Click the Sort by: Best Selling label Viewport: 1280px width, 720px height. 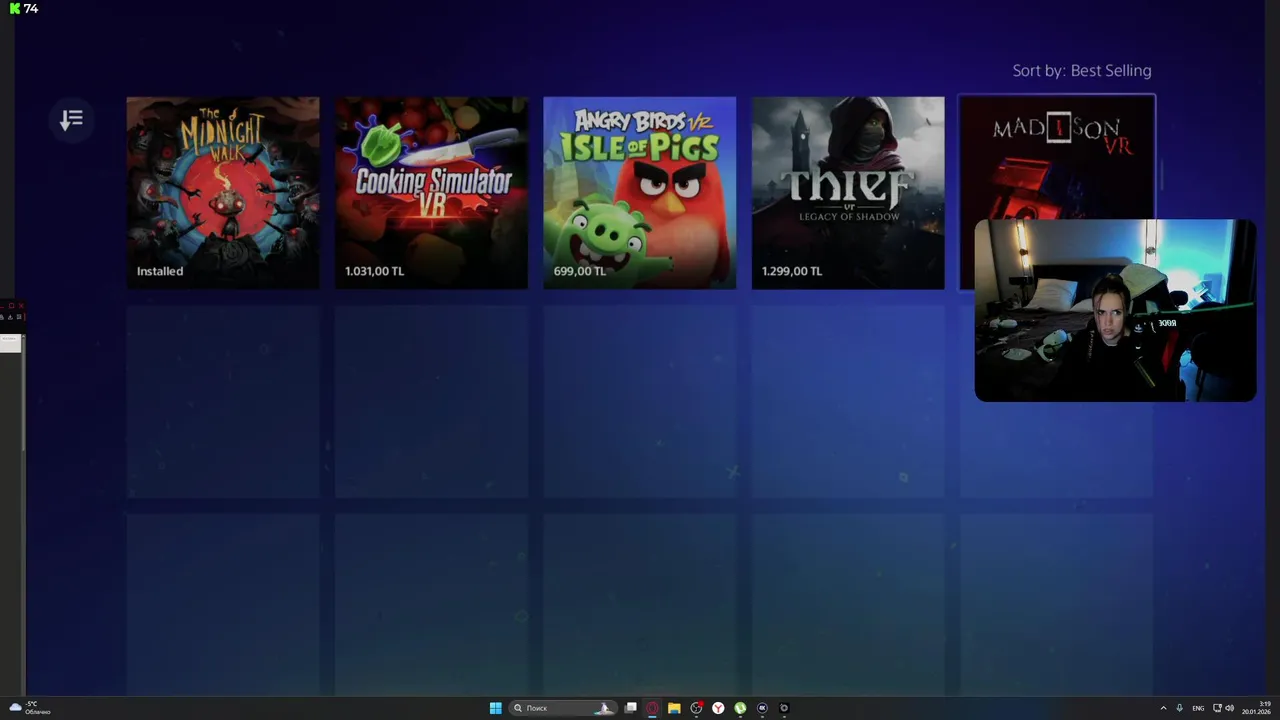coord(1082,70)
